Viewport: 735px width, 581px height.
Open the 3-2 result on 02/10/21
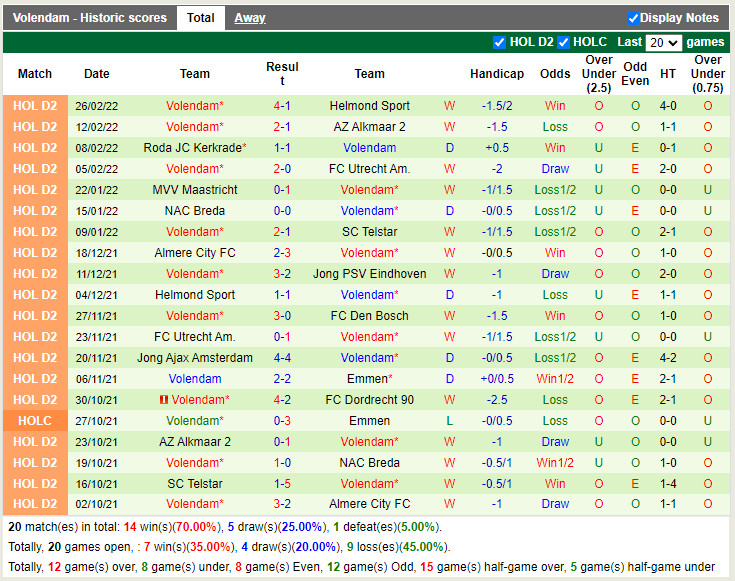click(x=282, y=504)
